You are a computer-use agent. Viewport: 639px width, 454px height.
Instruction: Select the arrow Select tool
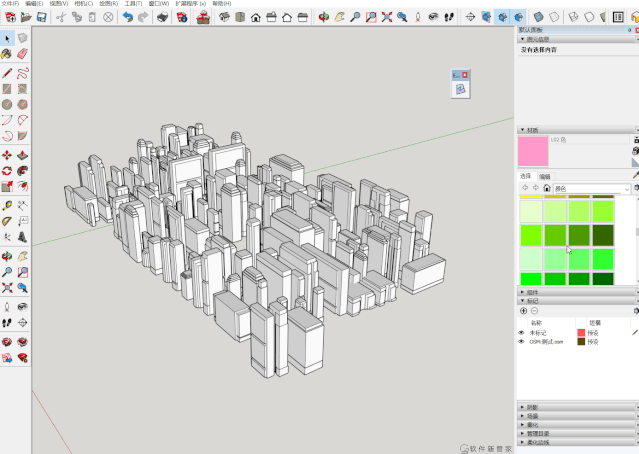click(7, 38)
